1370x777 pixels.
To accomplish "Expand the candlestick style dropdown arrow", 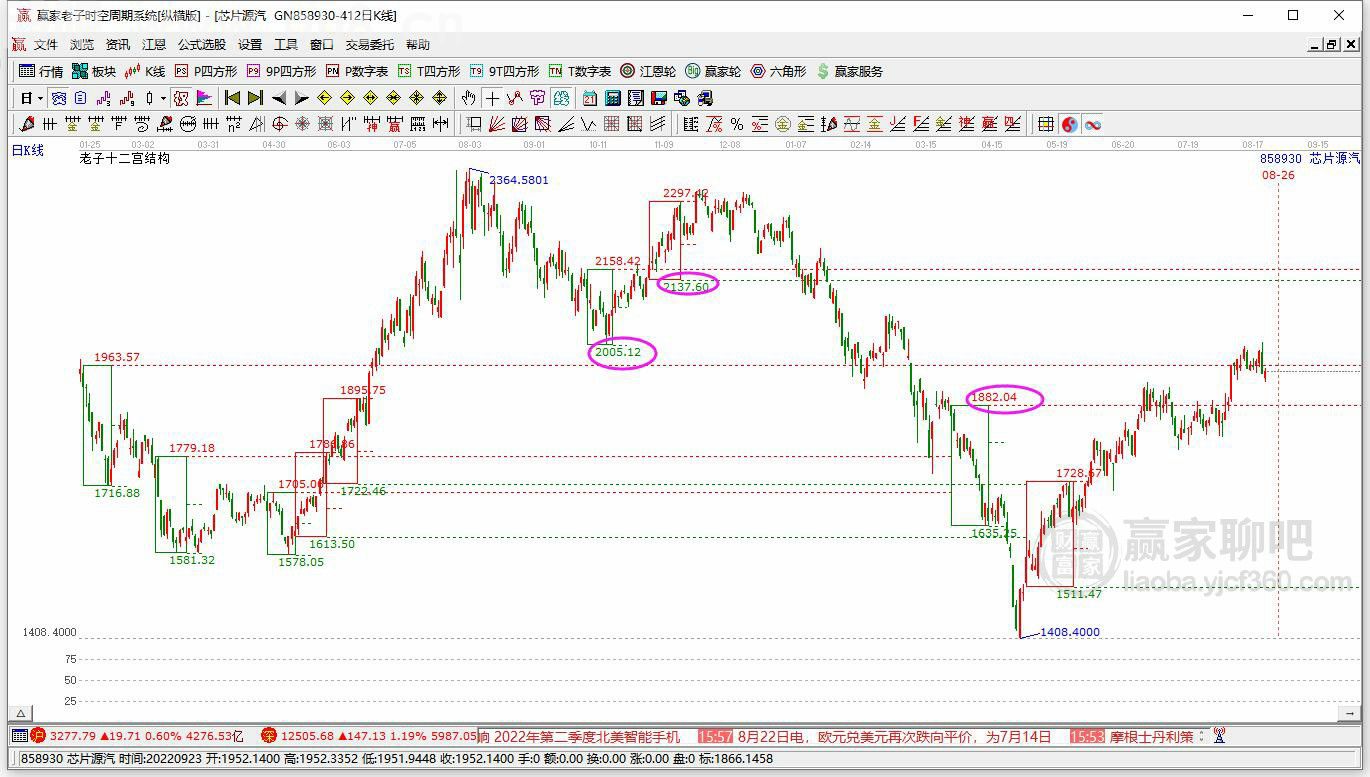I will point(163,99).
